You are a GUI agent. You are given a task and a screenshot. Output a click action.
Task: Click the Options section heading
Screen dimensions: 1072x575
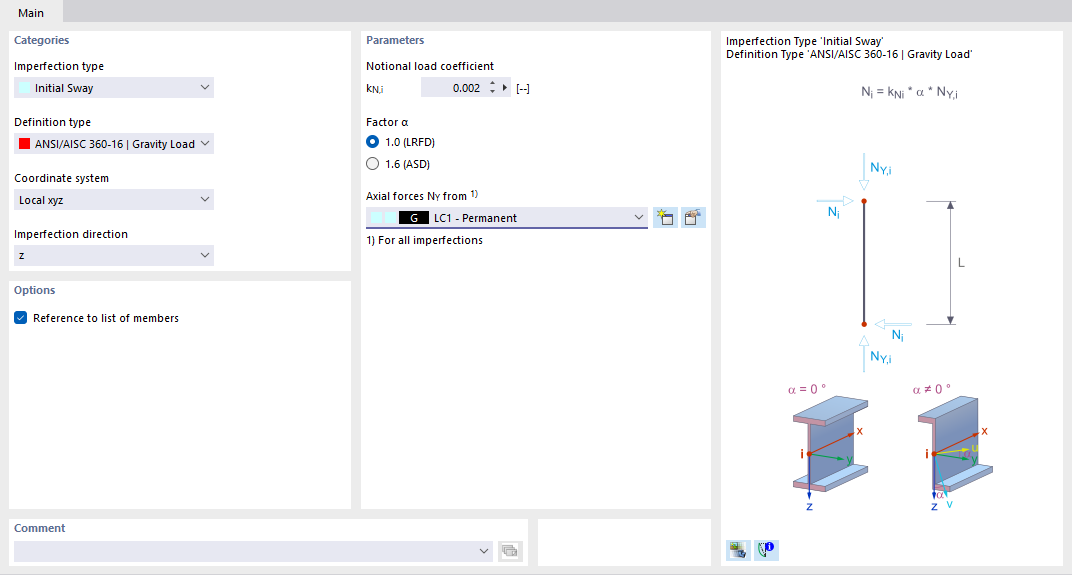(x=35, y=290)
